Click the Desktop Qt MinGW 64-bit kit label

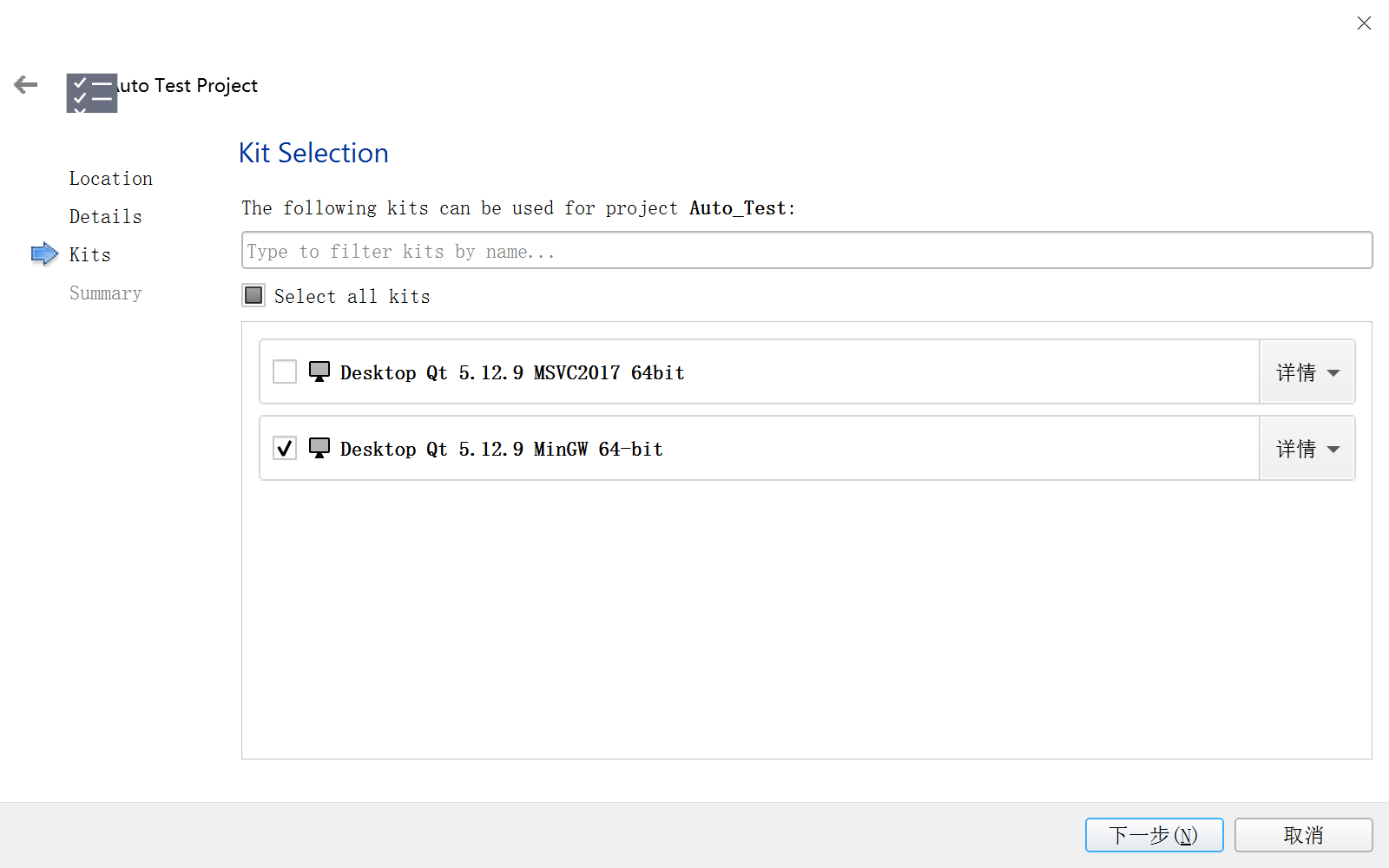(502, 449)
